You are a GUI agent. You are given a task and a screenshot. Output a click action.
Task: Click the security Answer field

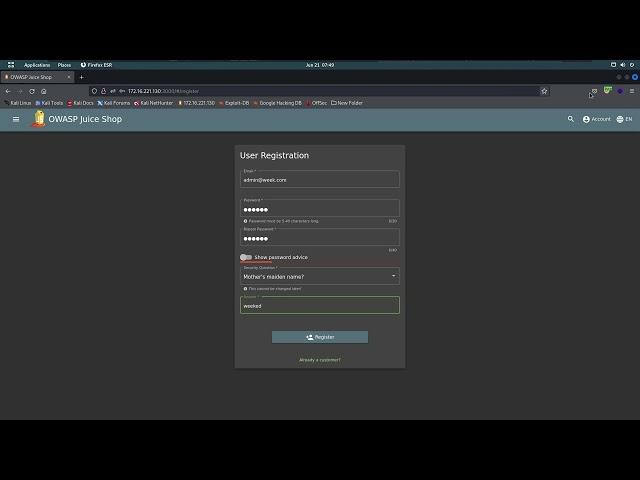(320, 305)
